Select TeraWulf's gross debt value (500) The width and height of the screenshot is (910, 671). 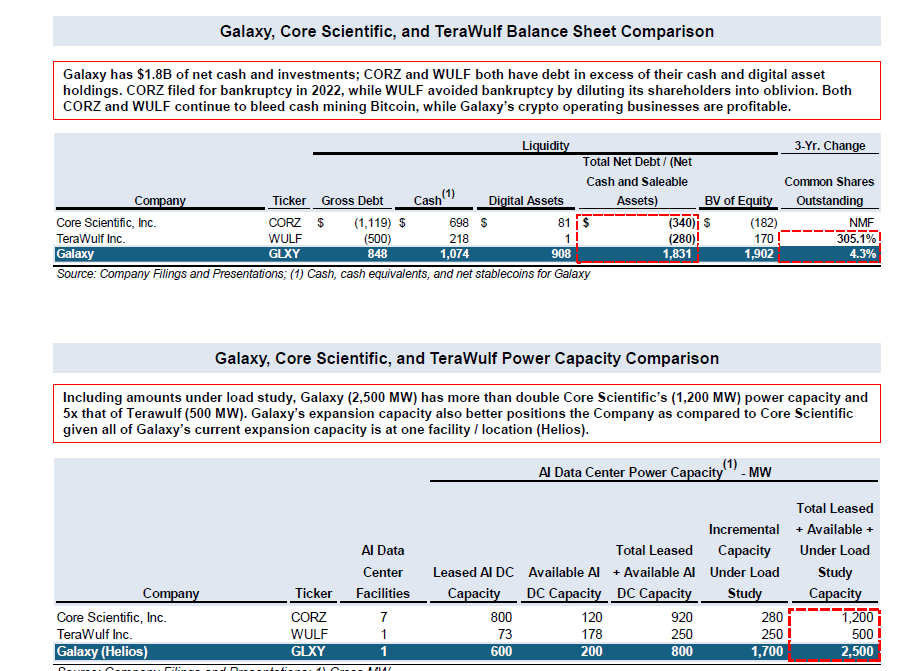pyautogui.click(x=377, y=239)
